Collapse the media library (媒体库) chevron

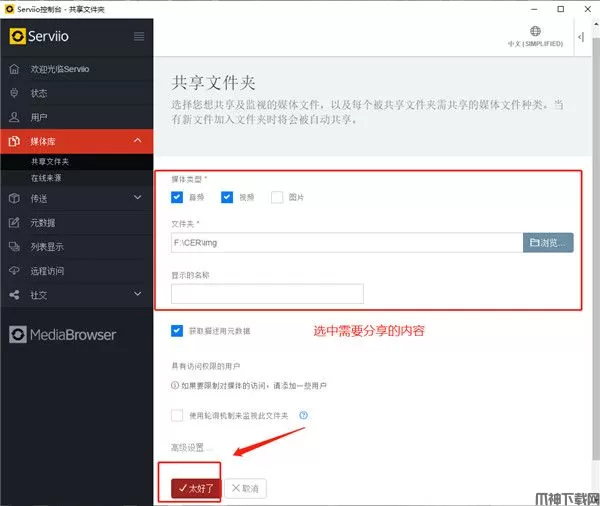138,141
